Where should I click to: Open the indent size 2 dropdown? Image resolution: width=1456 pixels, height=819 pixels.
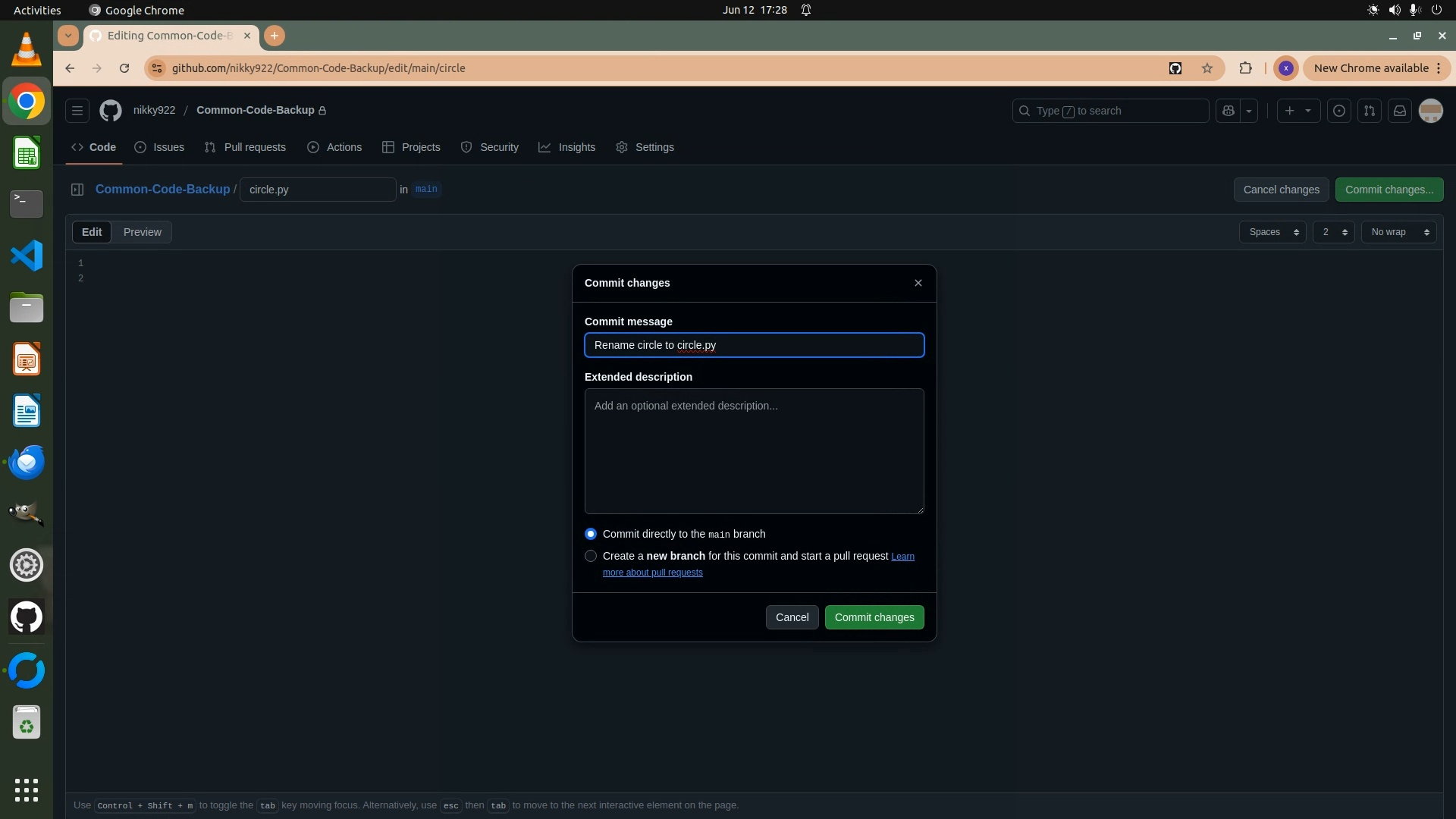pyautogui.click(x=1333, y=232)
